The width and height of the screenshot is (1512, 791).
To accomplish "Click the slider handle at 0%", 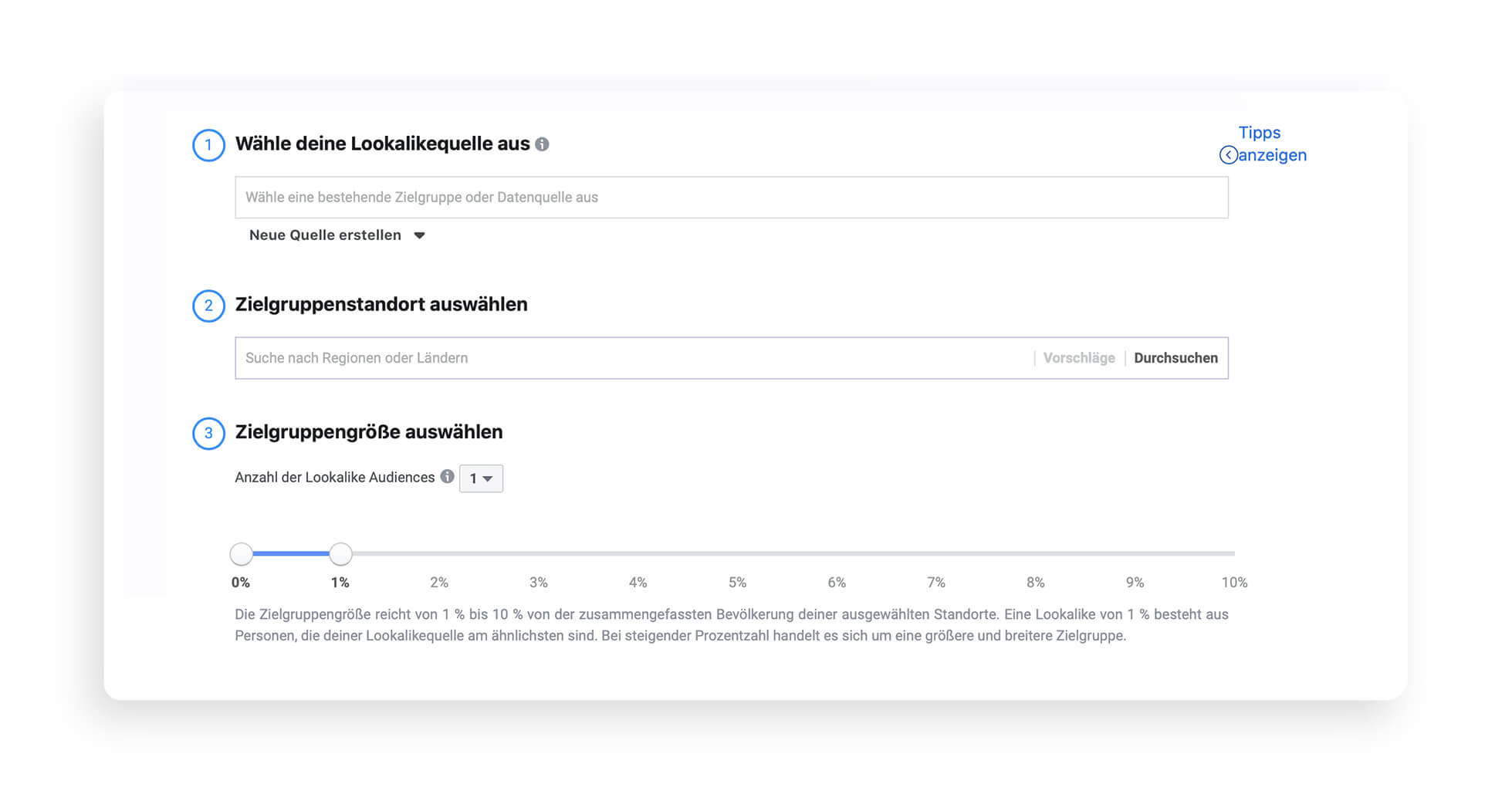I will coord(241,553).
